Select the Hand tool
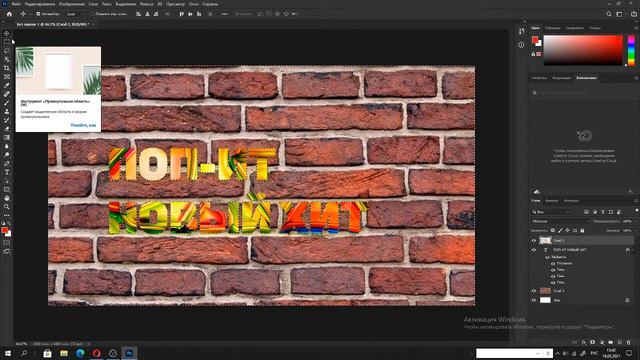Image resolution: width=640 pixels, height=360 pixels. pos(7,198)
